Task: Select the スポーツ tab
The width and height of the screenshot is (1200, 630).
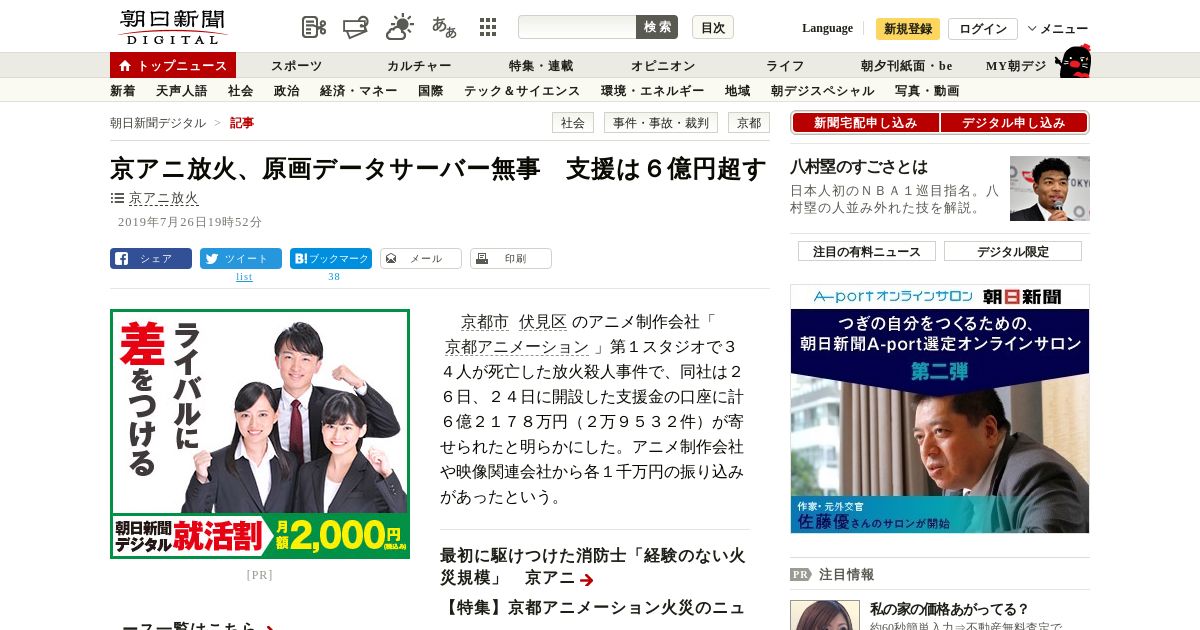Action: click(297, 66)
